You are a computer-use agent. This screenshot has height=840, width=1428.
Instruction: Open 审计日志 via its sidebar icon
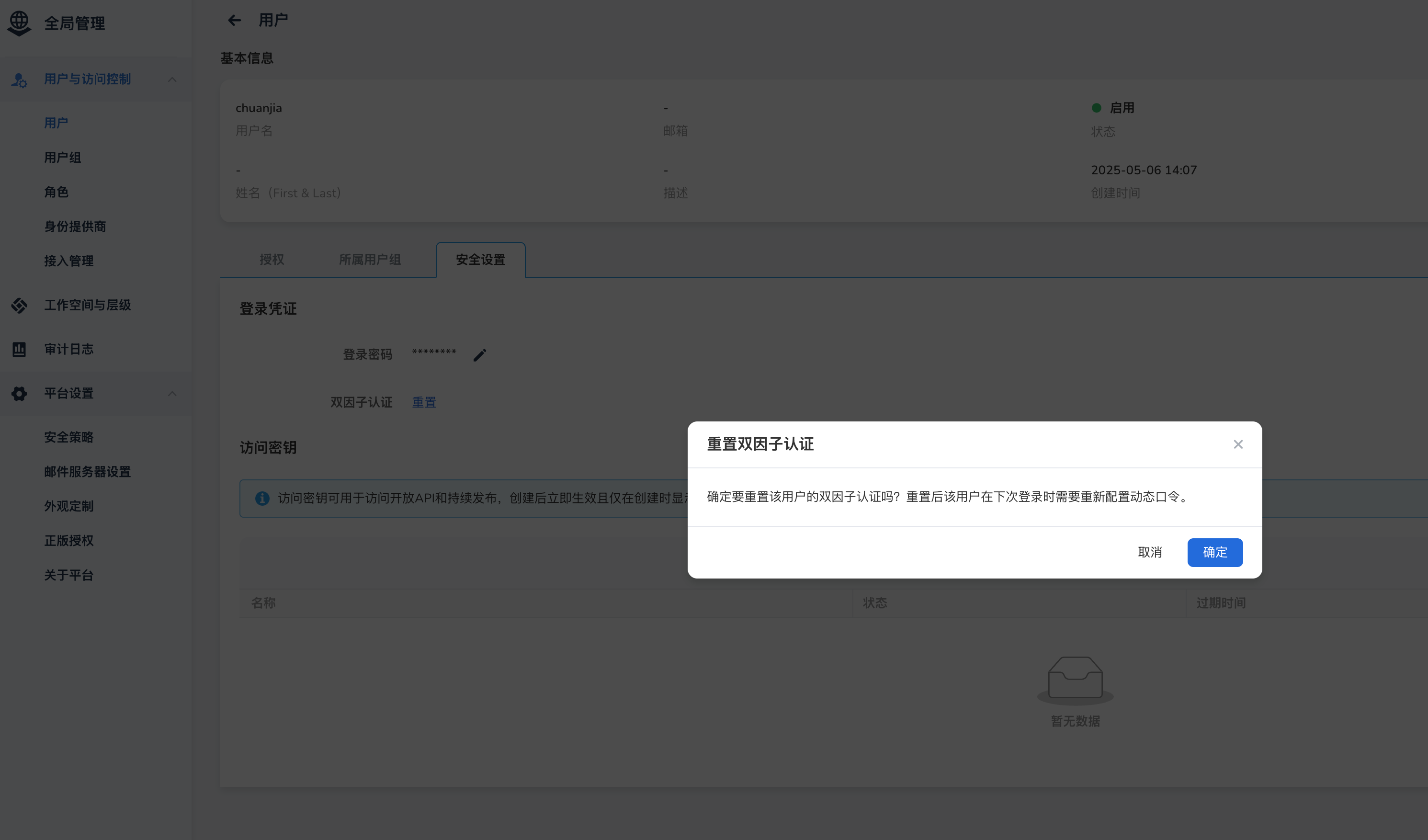(19, 349)
